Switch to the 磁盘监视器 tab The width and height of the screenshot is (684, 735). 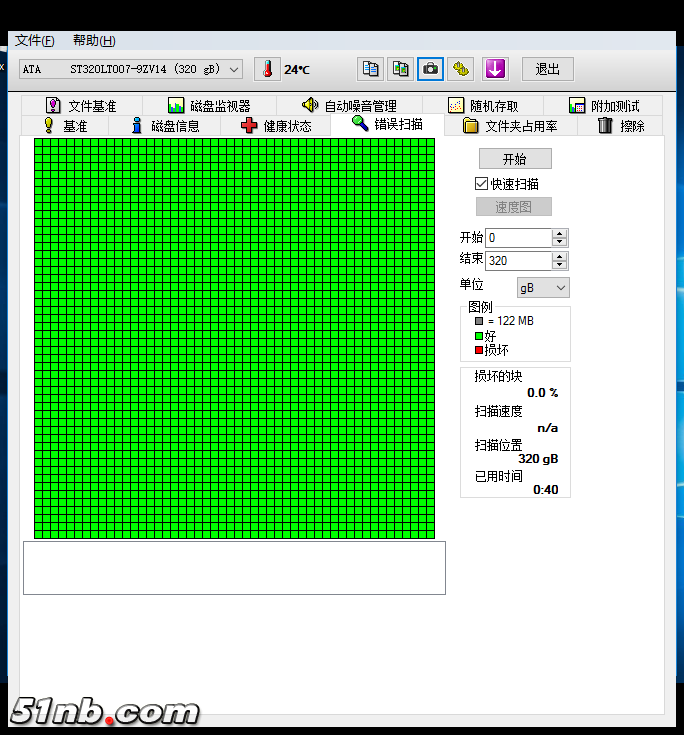click(209, 106)
